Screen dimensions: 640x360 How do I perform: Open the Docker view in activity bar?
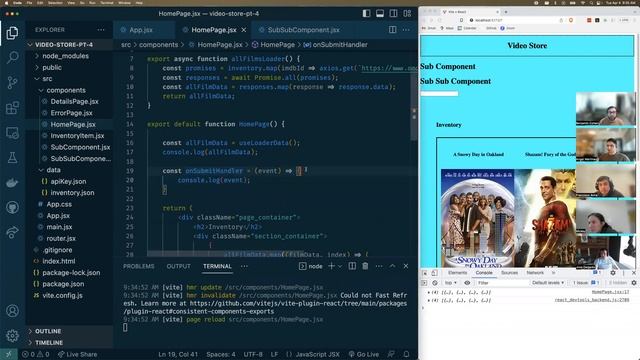[x=12, y=183]
